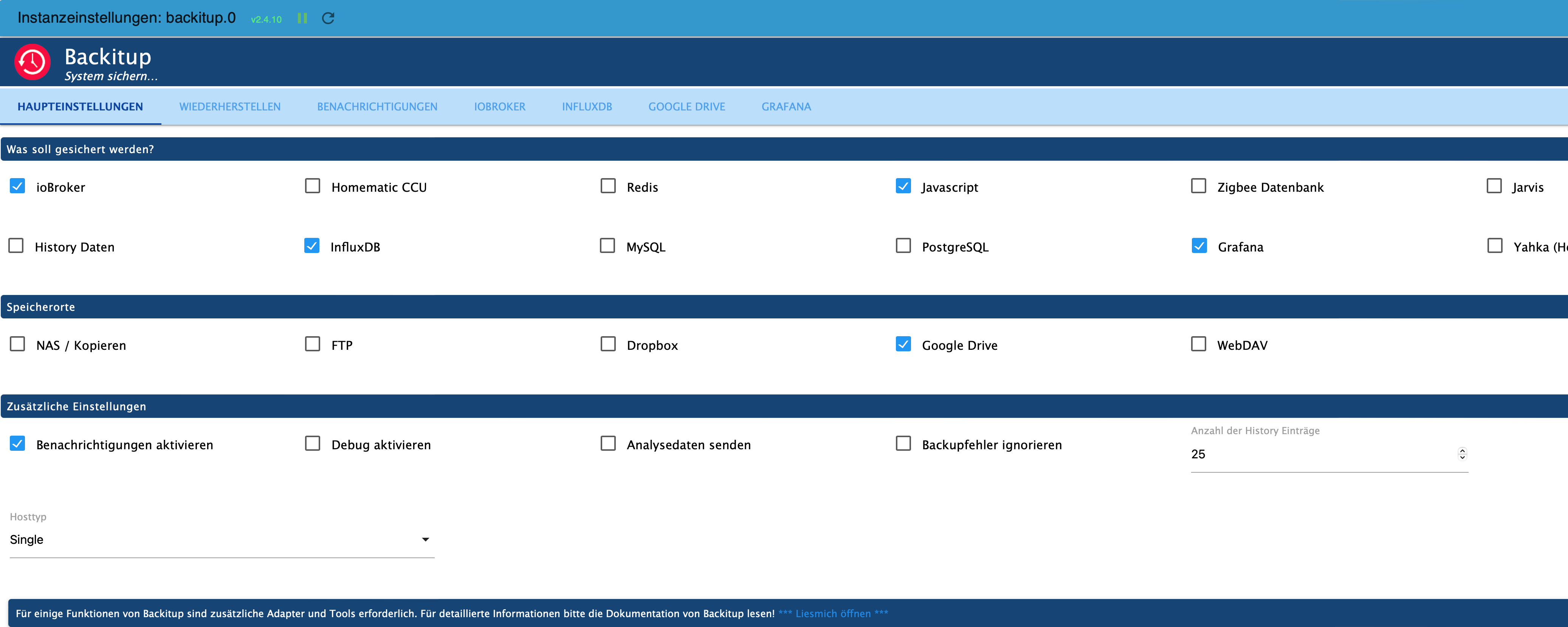Tick the NAS / Kopieren checkbox
This screenshot has height=627, width=1568.
pos(18,344)
